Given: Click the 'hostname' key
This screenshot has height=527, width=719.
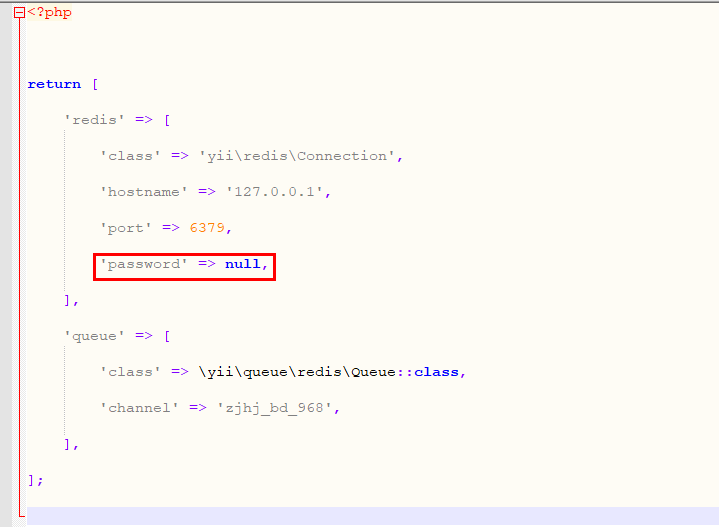Looking at the screenshot, I should (144, 192).
